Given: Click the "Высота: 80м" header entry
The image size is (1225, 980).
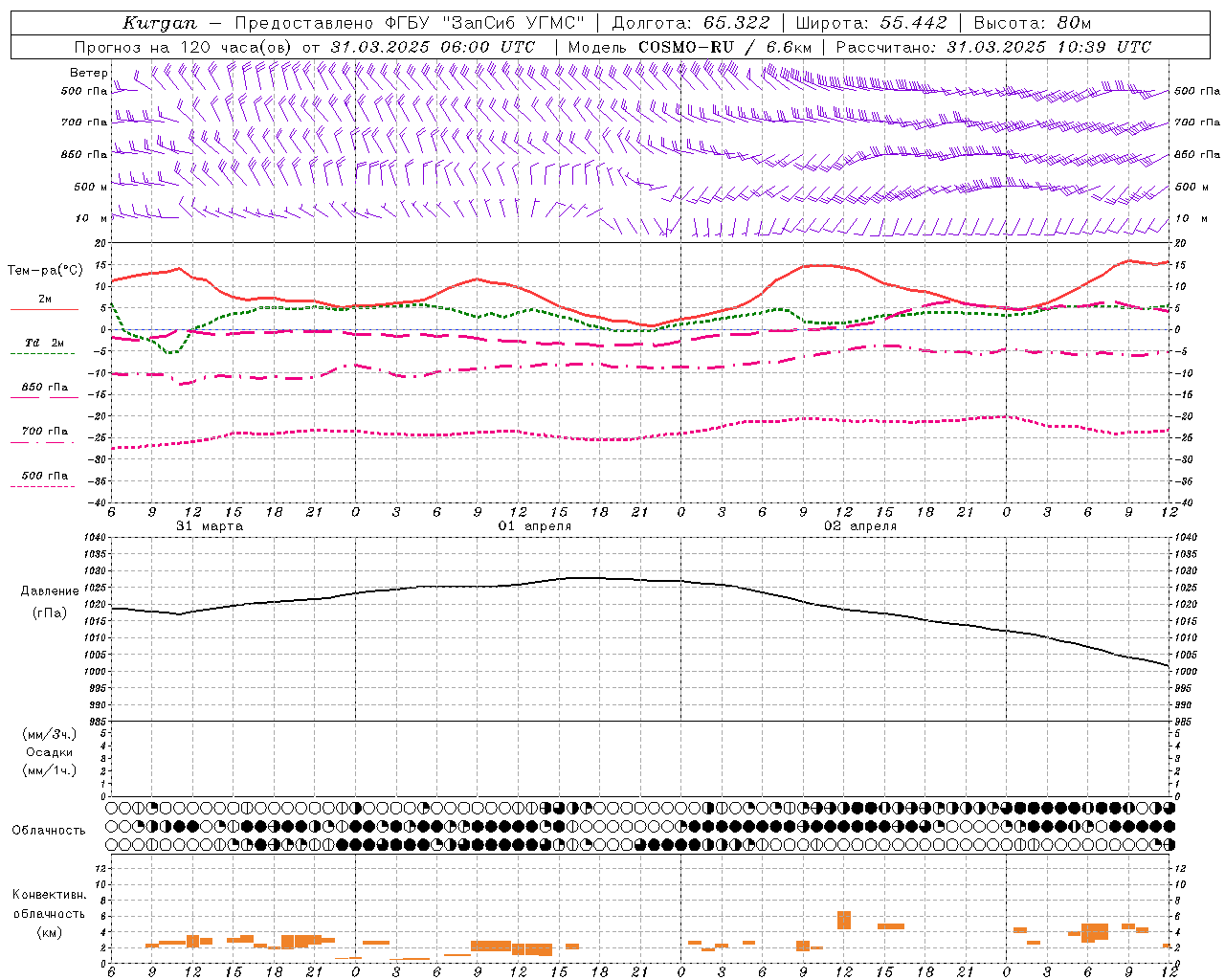Looking at the screenshot, I should click(1032, 23).
